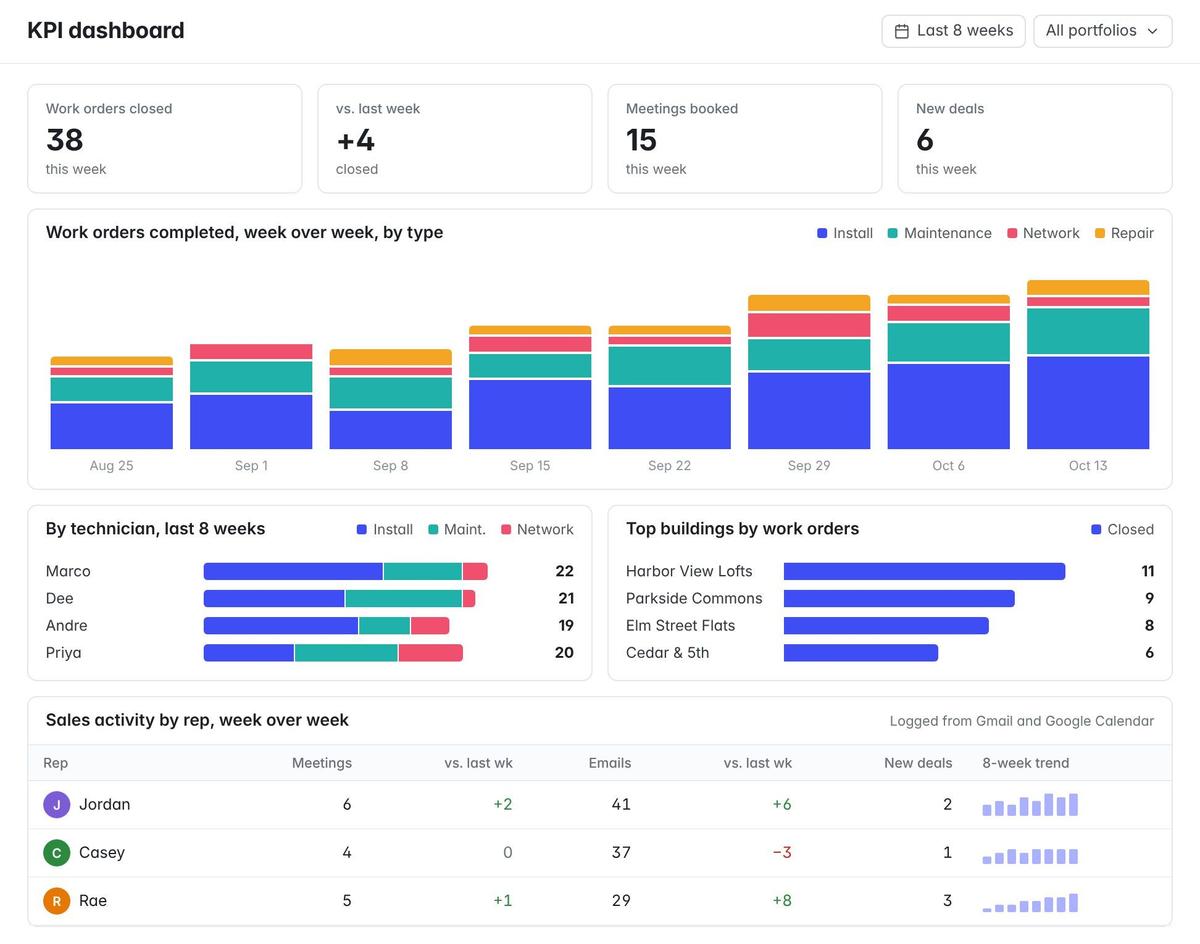1200x944 pixels.
Task: Select the Work orders closed card
Action: [x=165, y=138]
